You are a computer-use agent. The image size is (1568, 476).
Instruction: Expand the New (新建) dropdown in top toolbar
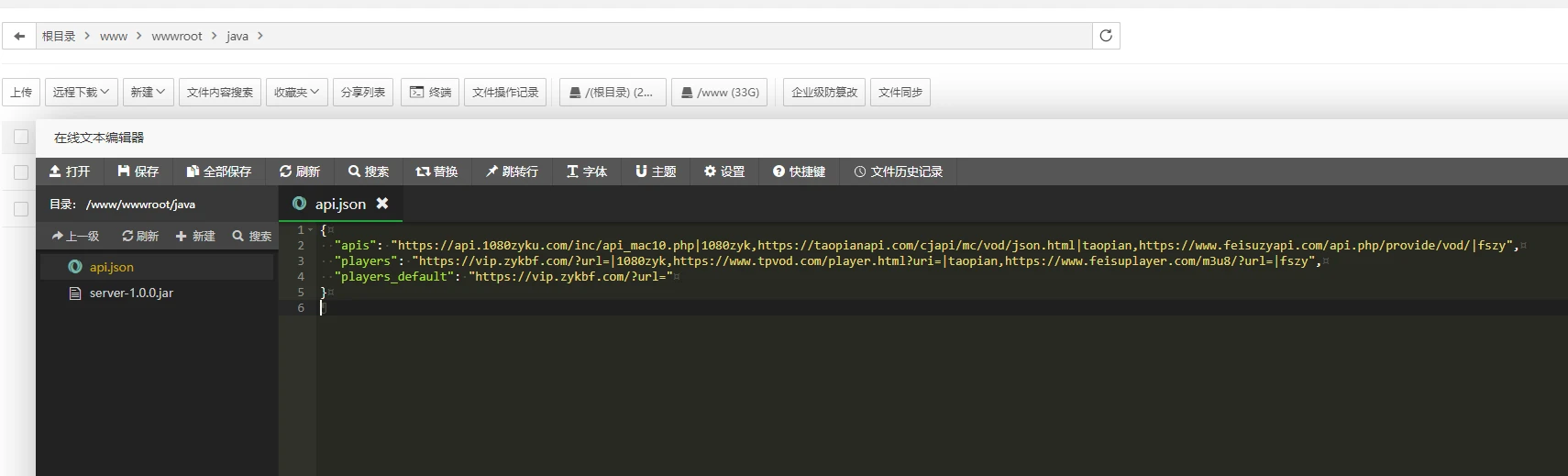148,92
